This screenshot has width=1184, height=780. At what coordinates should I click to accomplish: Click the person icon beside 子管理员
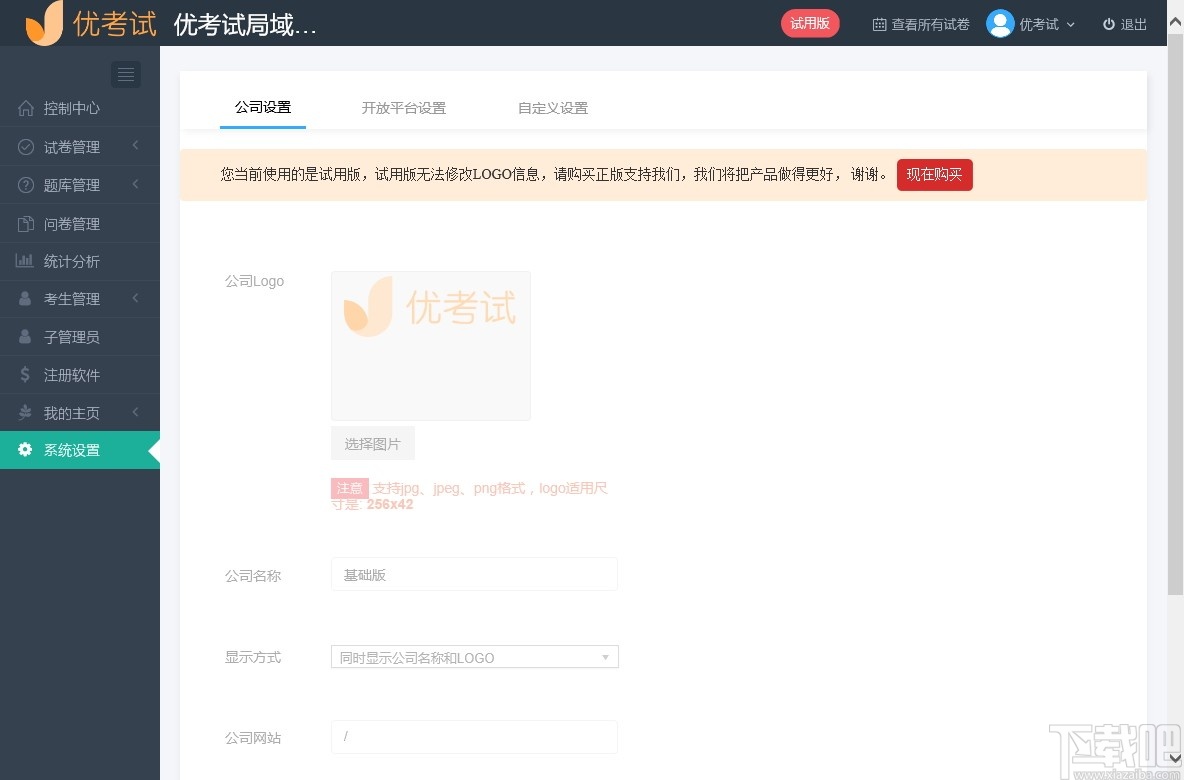pos(25,337)
